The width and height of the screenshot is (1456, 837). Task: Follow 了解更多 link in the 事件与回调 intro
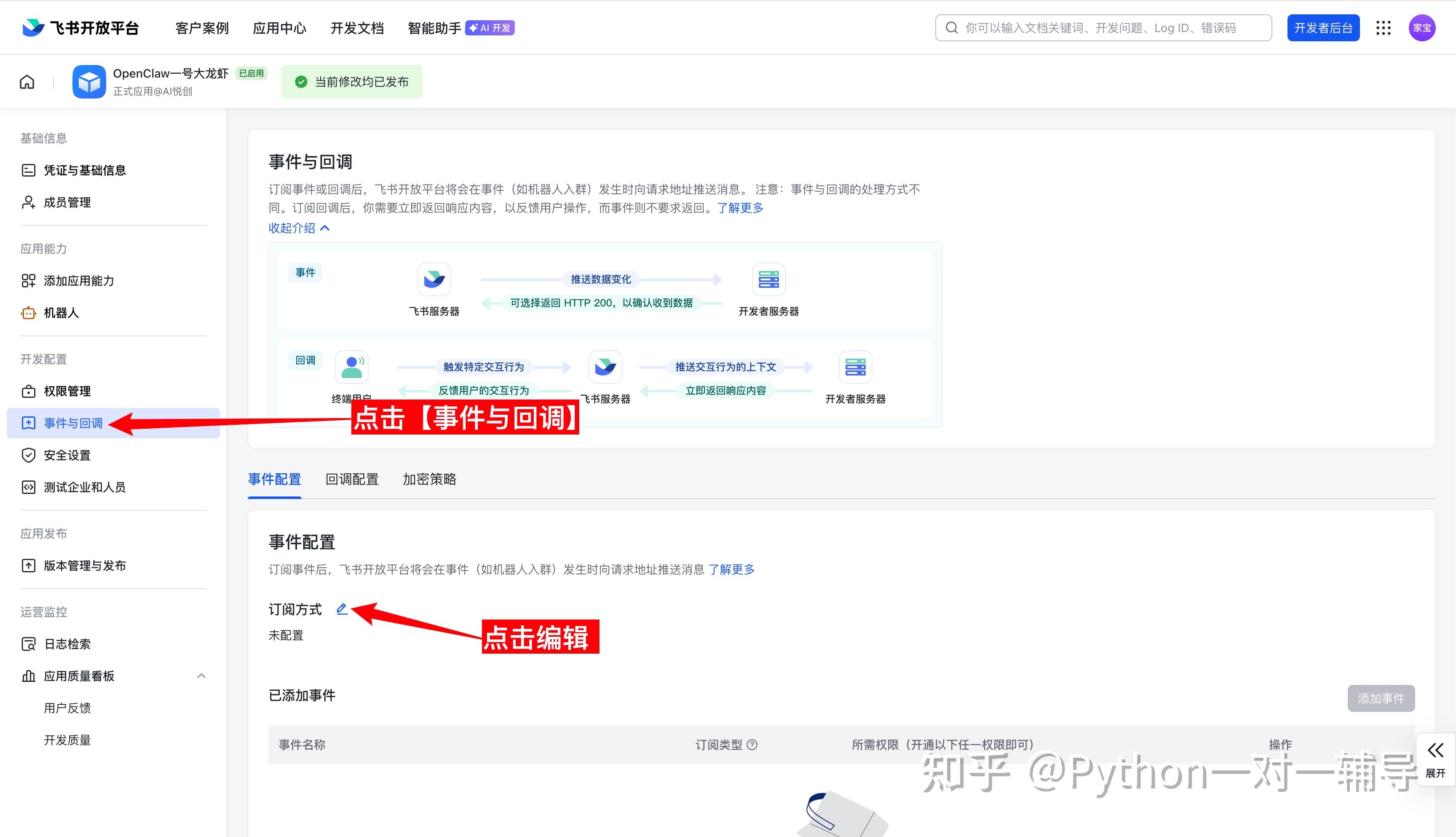point(740,208)
